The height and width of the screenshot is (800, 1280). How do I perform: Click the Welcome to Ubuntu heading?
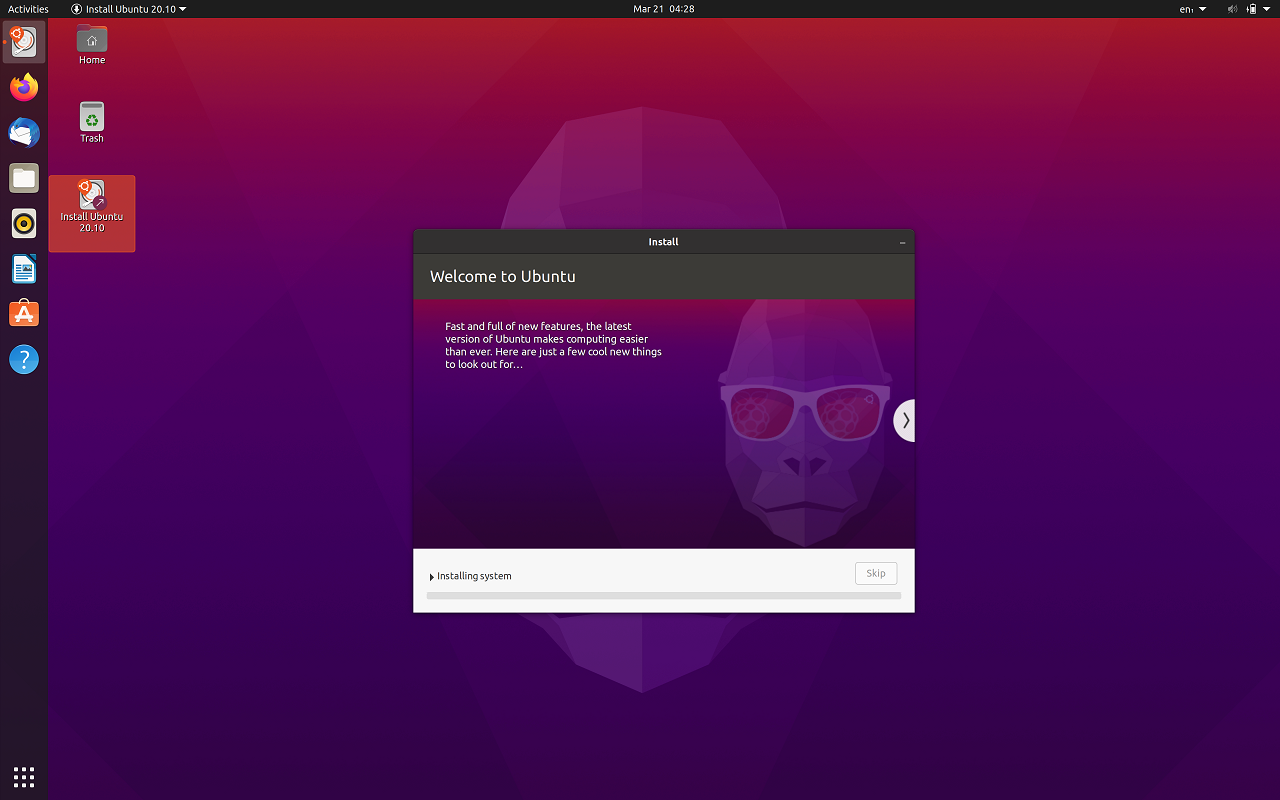pos(503,276)
